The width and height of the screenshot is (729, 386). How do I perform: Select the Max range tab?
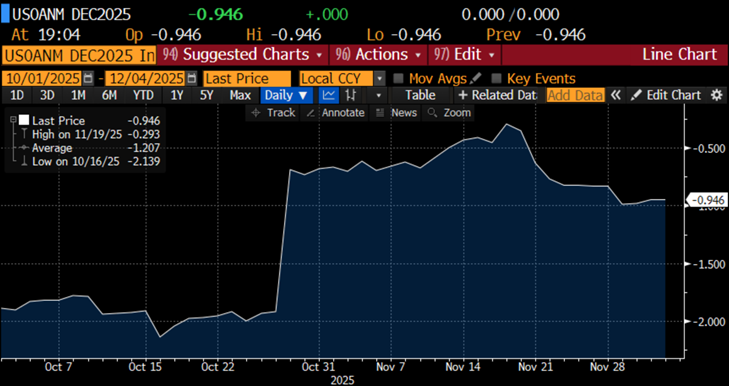point(240,95)
